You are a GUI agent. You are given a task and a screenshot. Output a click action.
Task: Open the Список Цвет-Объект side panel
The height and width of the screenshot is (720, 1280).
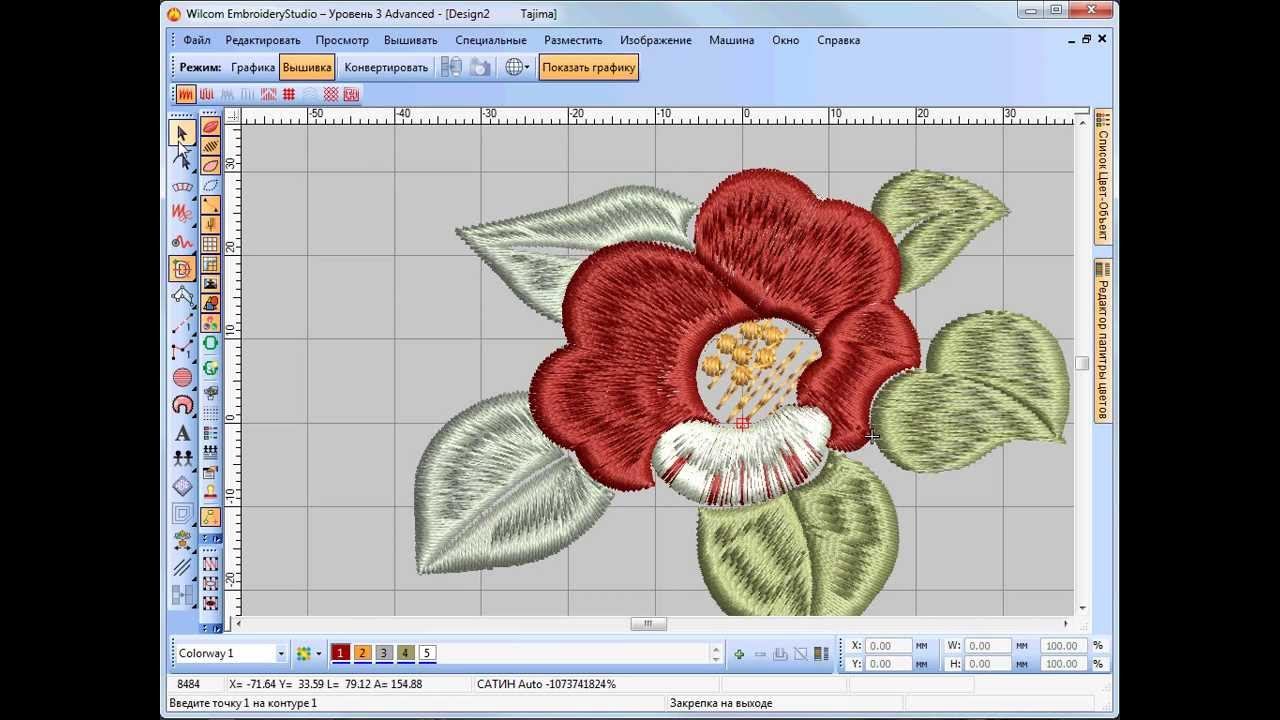click(x=1103, y=180)
